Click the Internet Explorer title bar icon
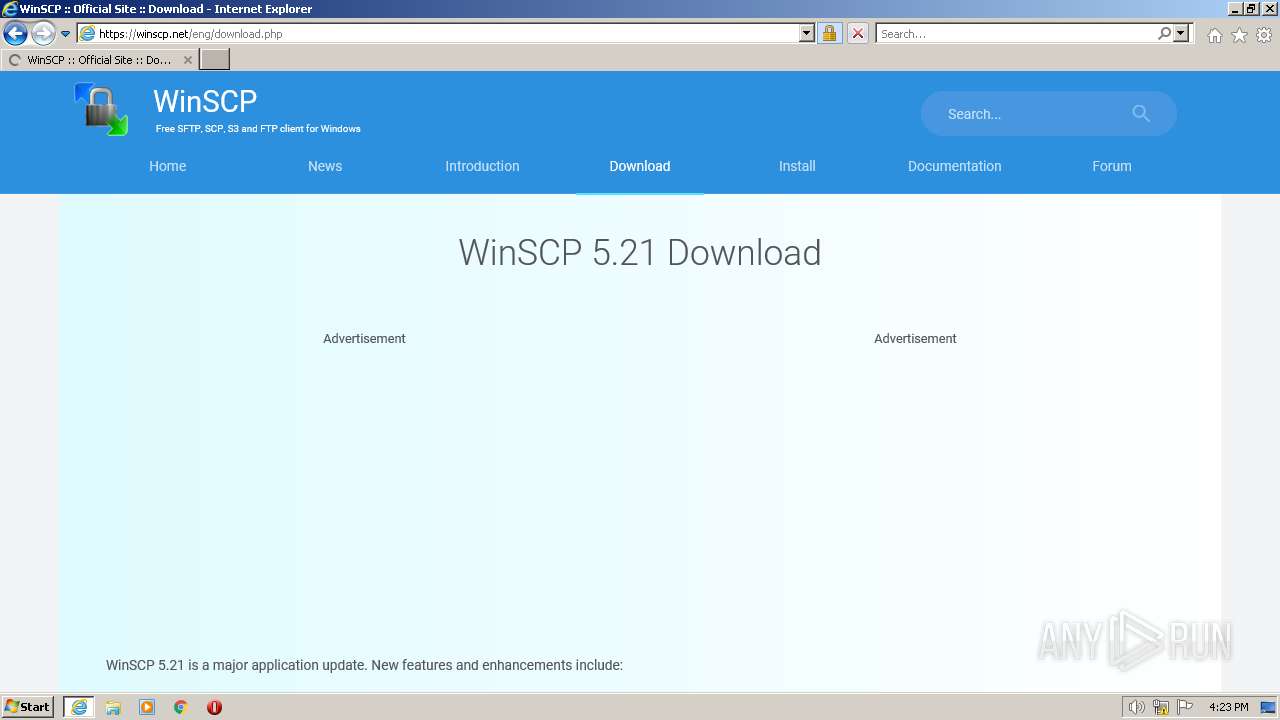This screenshot has width=1280, height=720. pos(10,9)
